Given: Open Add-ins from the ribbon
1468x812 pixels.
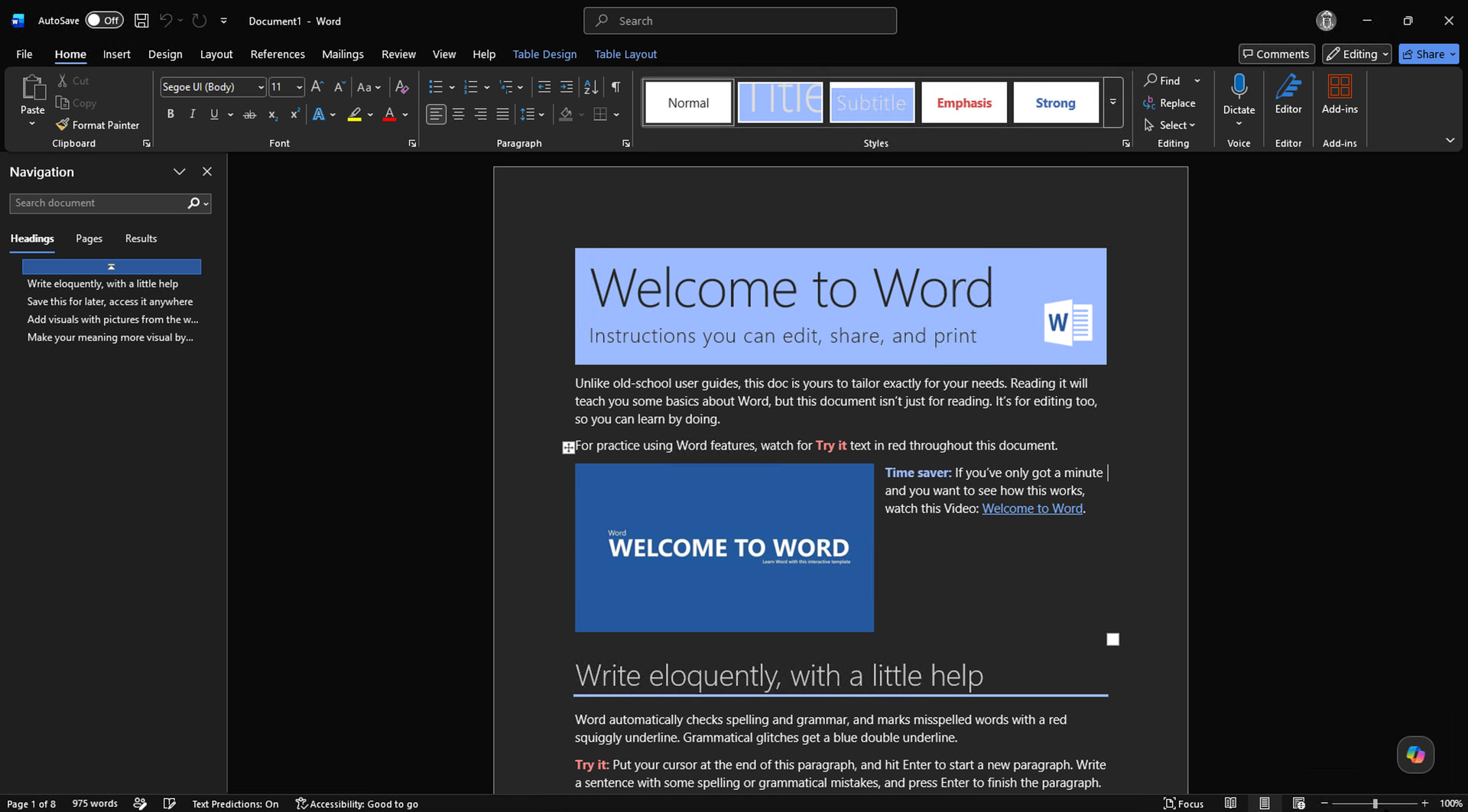Looking at the screenshot, I should click(x=1340, y=94).
